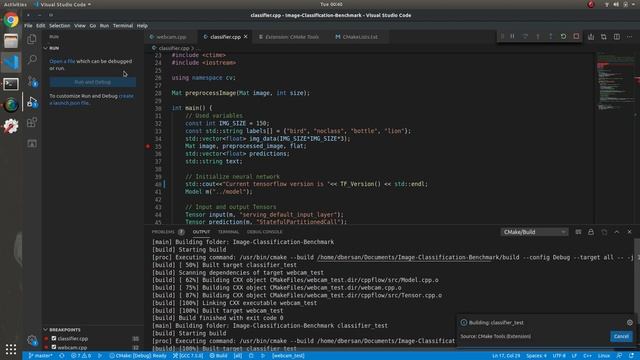The image size is (640, 360).
Task: Click the debug Step Over button
Action: point(525,37)
